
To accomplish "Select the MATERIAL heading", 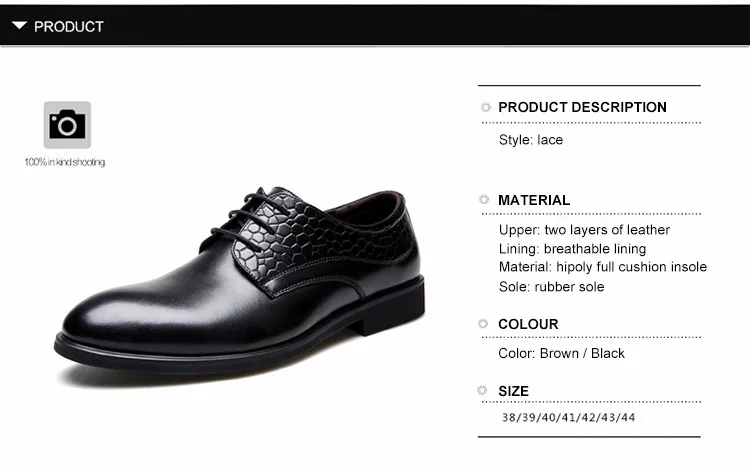I will tap(534, 200).
